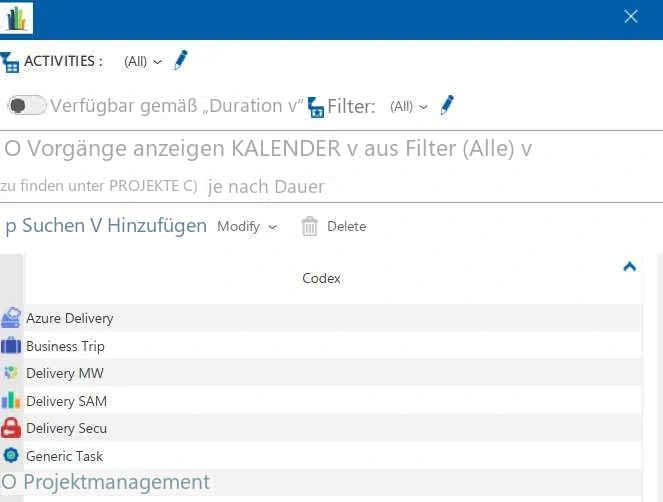Screen dimensions: 663x502
Task: Click the Delete trash can icon
Action: click(309, 226)
